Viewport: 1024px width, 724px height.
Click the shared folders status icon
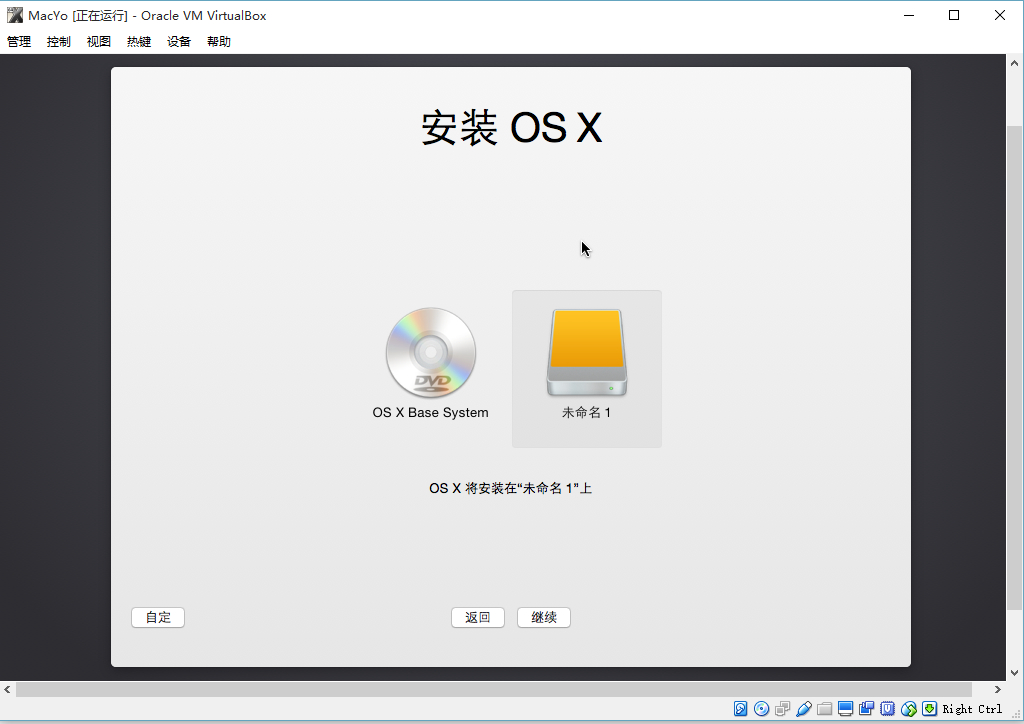pyautogui.click(x=824, y=708)
